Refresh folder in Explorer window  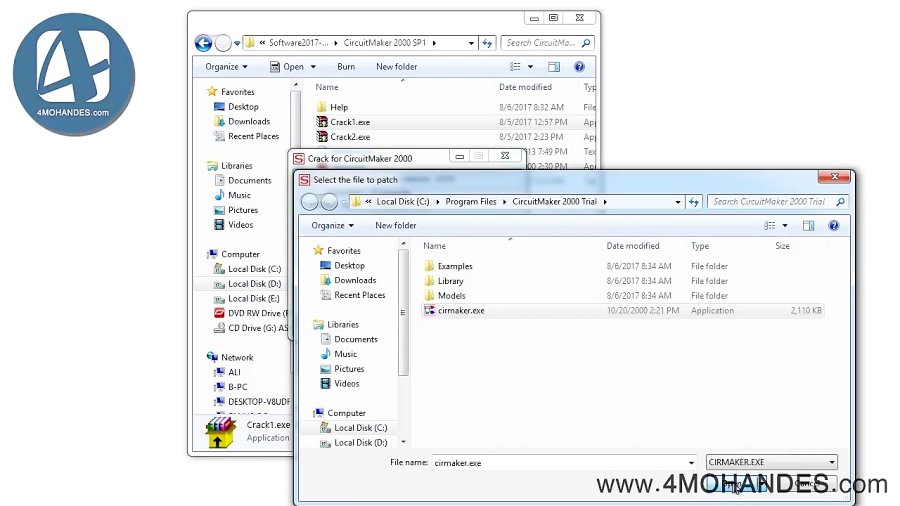pyautogui.click(x=487, y=43)
